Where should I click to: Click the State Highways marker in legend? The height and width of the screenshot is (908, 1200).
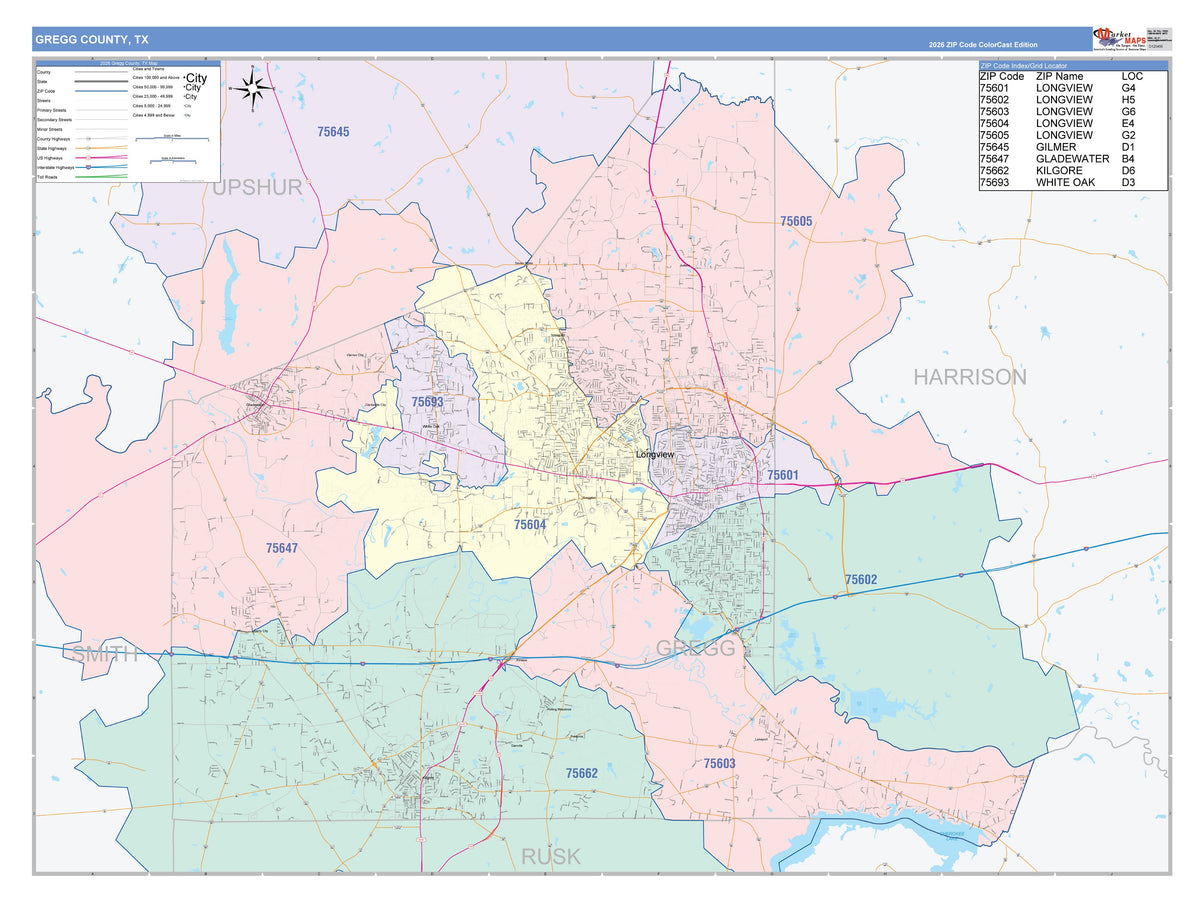pos(88,148)
